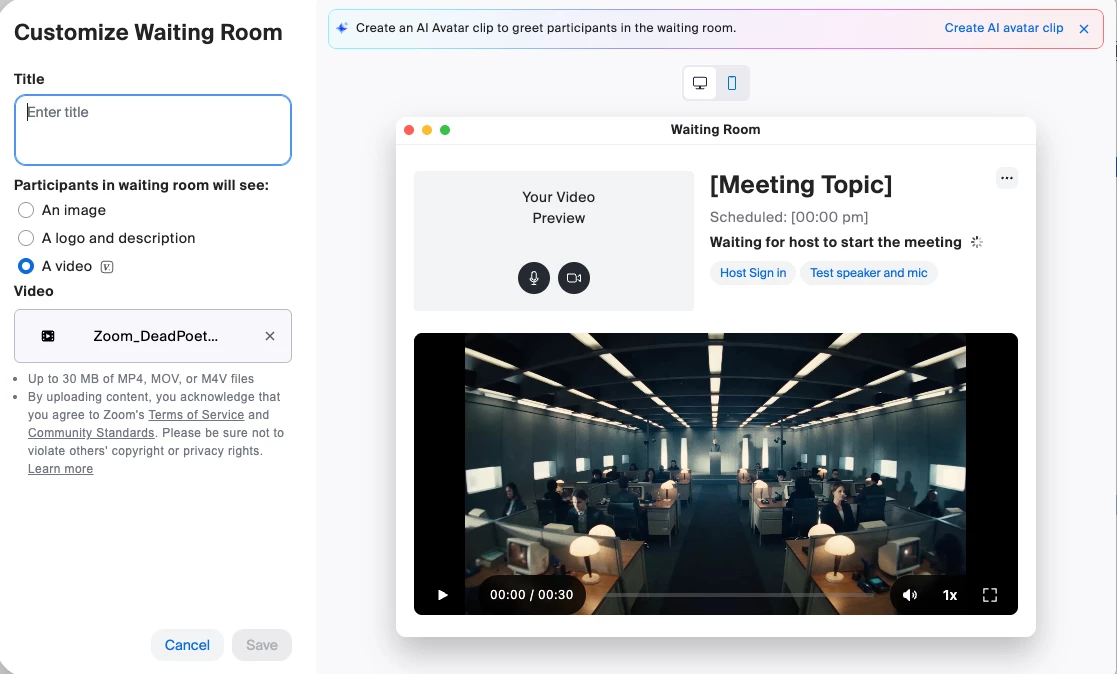Click the green maximize dot of preview window
Image resolution: width=1117 pixels, height=674 pixels.
445,130
